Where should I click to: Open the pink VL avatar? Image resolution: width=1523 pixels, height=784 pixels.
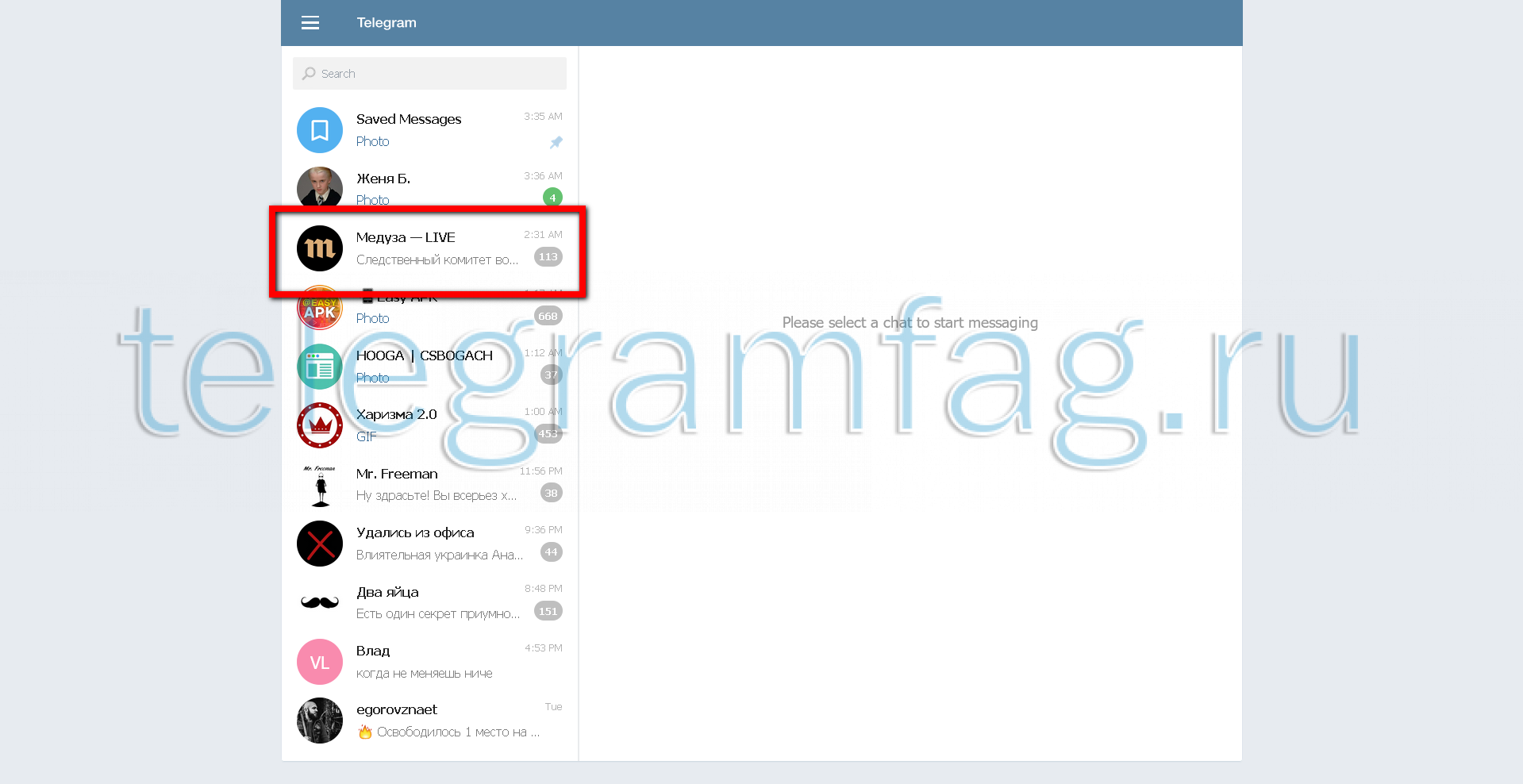coord(320,662)
